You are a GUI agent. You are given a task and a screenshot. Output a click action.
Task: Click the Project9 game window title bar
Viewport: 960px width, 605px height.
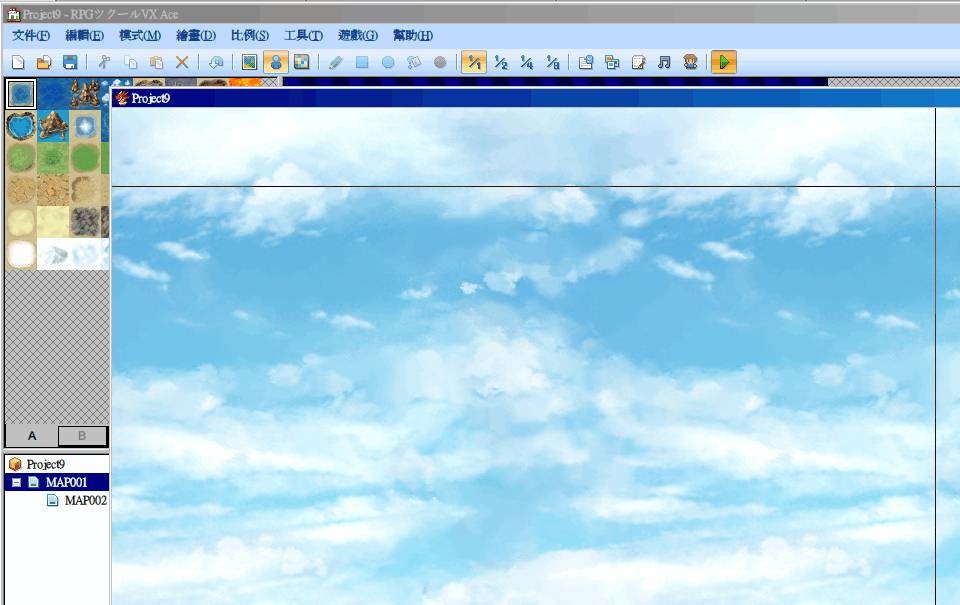pyautogui.click(x=535, y=98)
